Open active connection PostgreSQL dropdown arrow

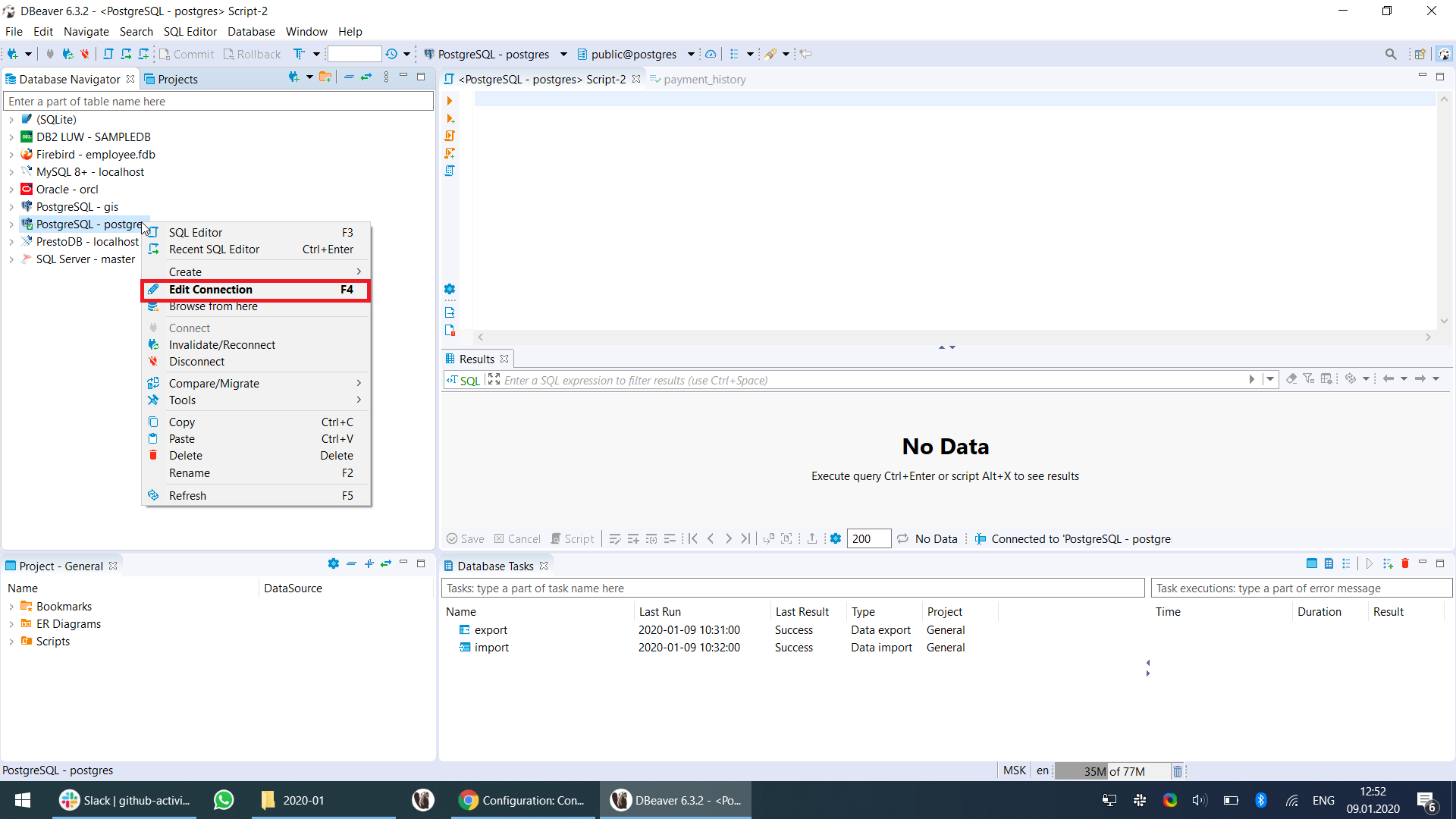click(563, 54)
